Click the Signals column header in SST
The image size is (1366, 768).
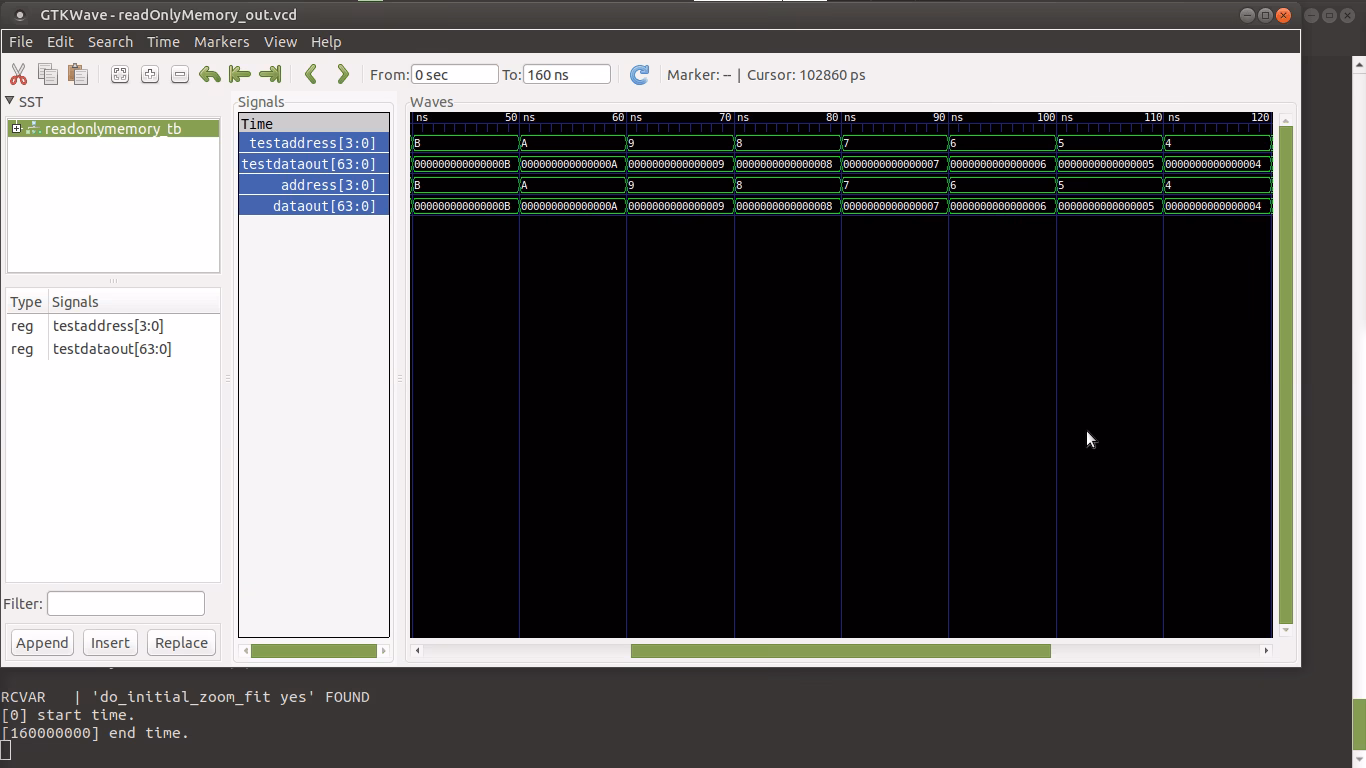pyautogui.click(x=134, y=302)
